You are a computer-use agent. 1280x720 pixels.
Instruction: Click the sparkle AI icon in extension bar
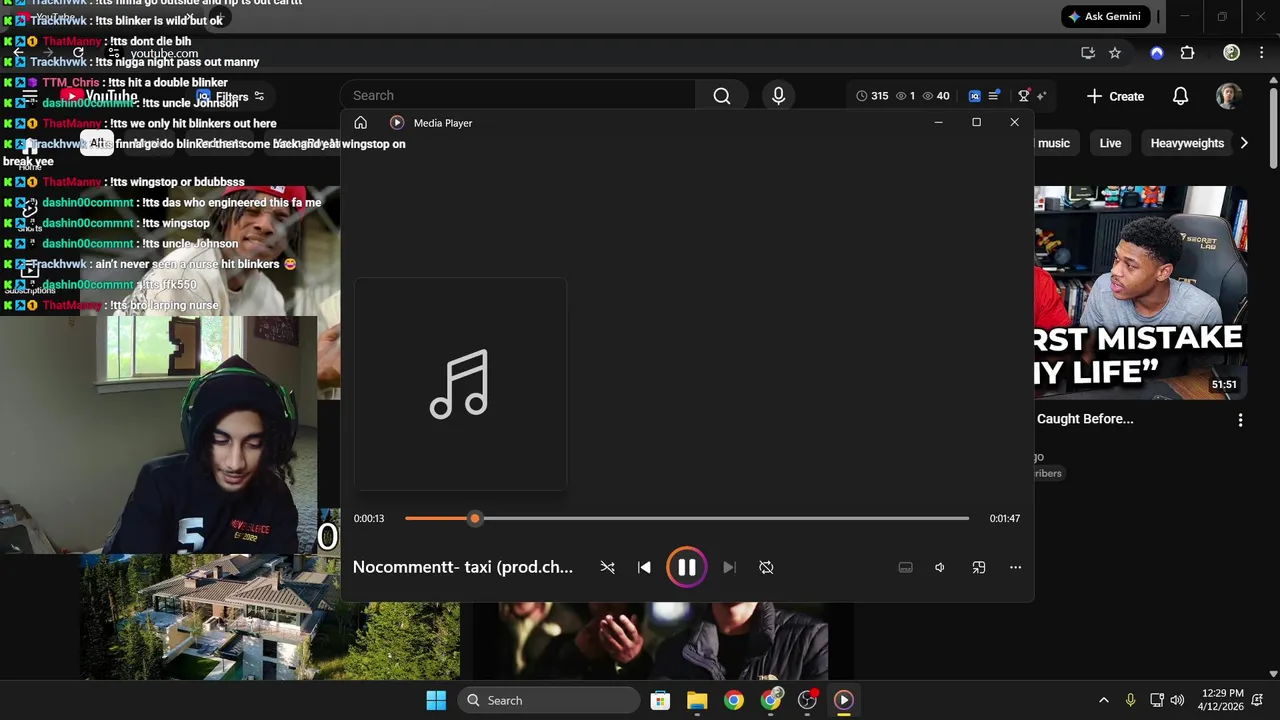coord(1041,96)
